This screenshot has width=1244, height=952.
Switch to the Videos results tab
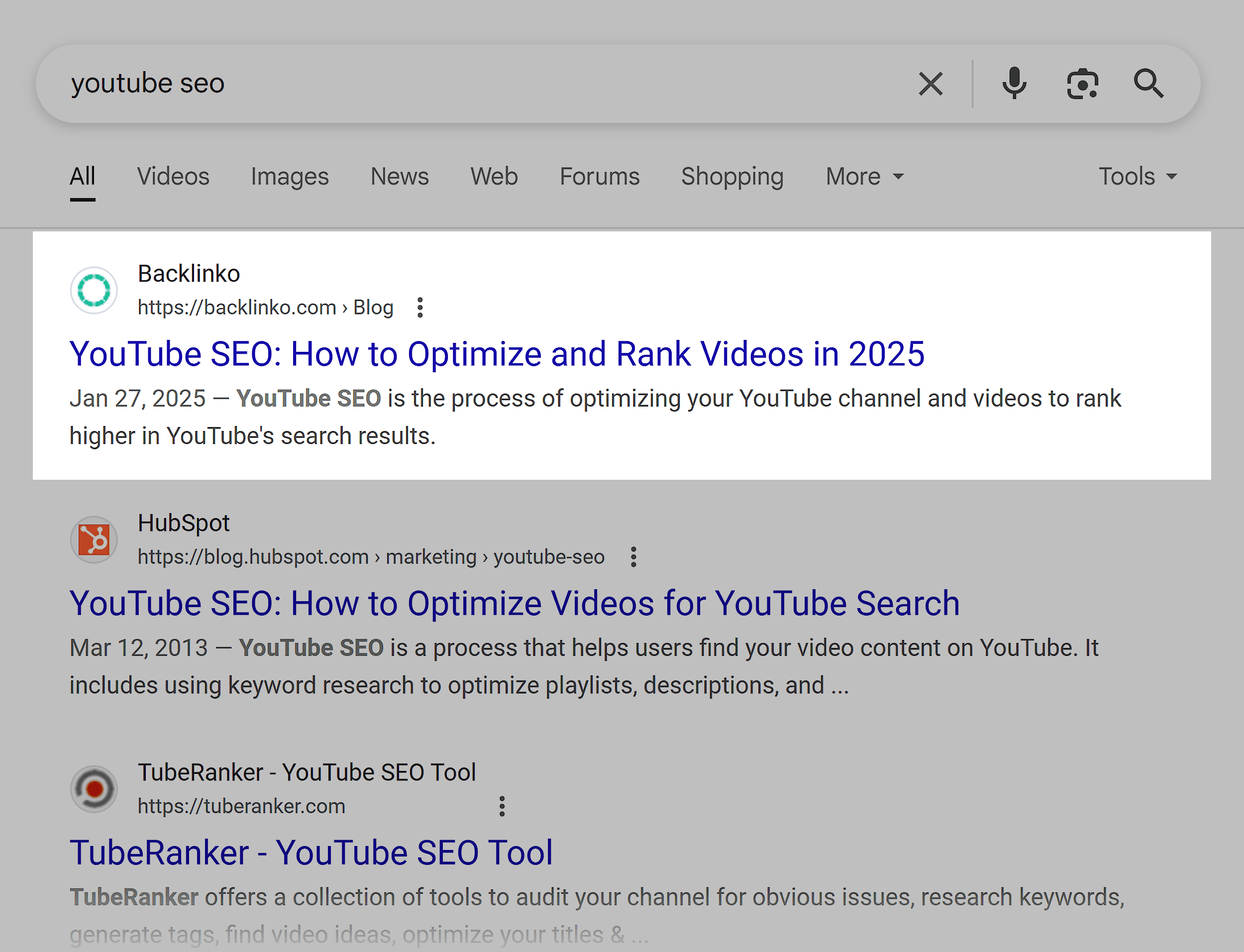tap(173, 177)
